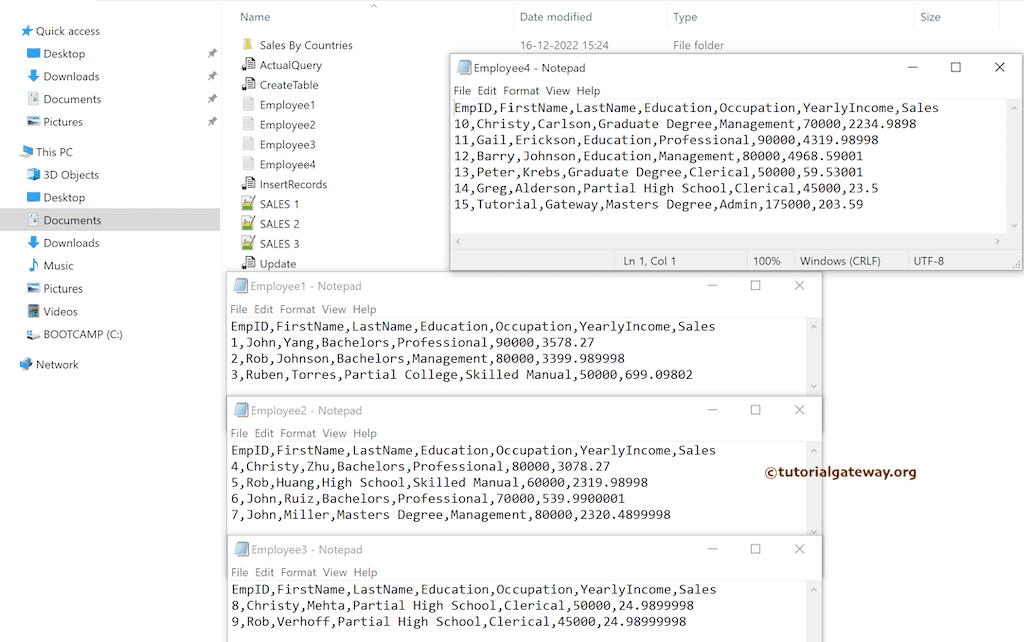Open File menu in Employee1 Notepad
The image size is (1024, 642).
(x=239, y=310)
